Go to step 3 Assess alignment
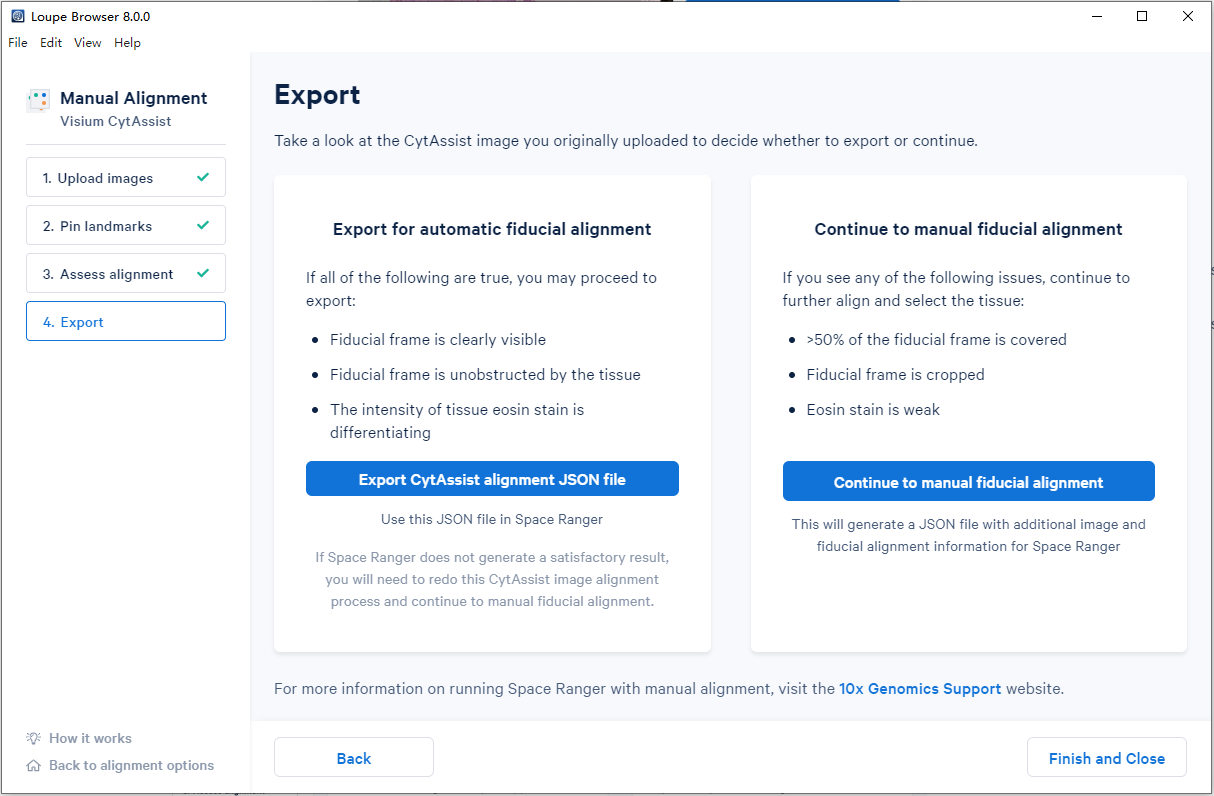 126,273
